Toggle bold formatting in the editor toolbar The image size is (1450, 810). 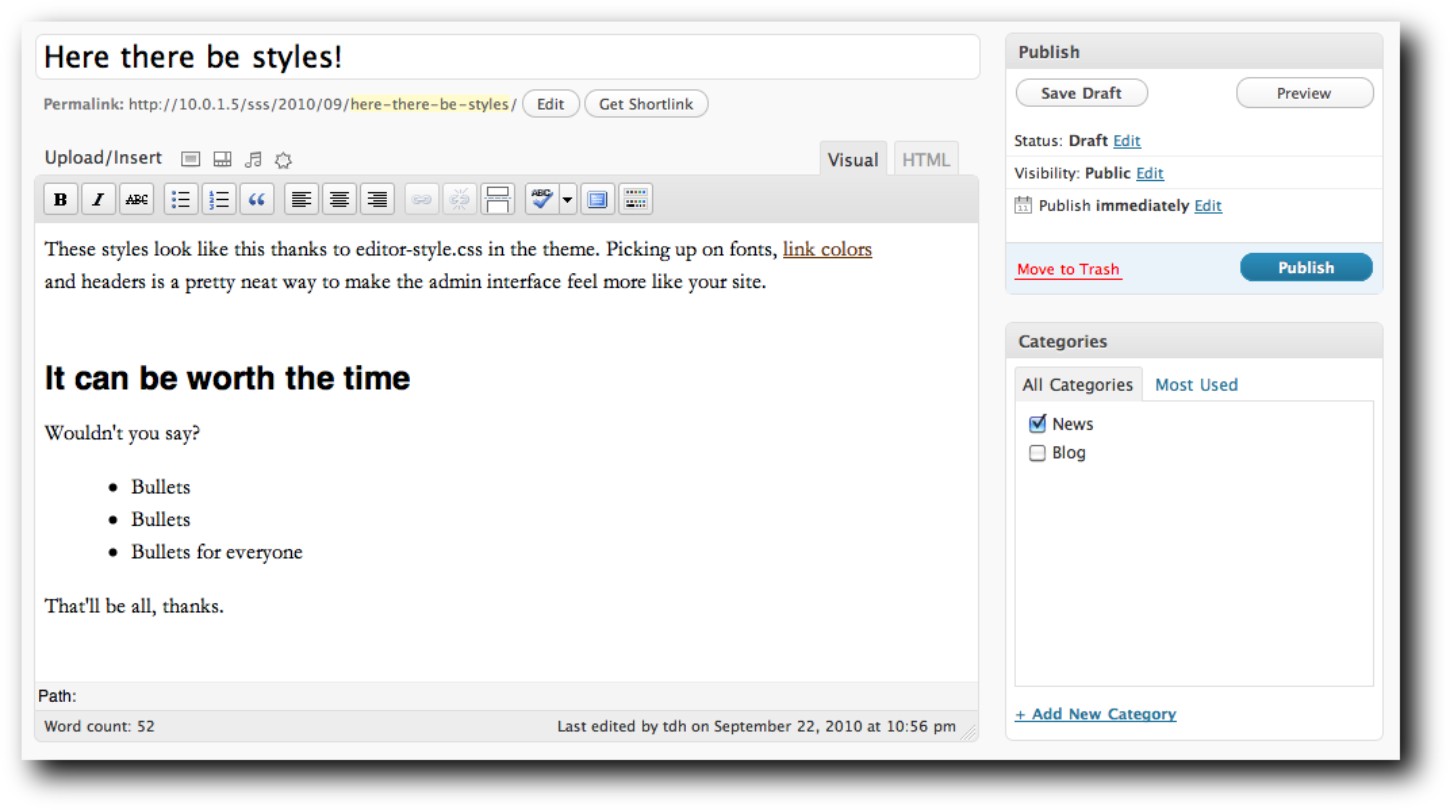point(61,199)
